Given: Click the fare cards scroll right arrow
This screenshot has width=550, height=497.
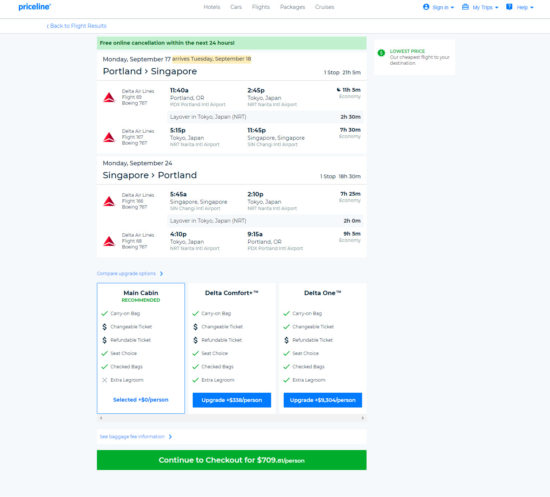Looking at the screenshot, I should pos(363,418).
